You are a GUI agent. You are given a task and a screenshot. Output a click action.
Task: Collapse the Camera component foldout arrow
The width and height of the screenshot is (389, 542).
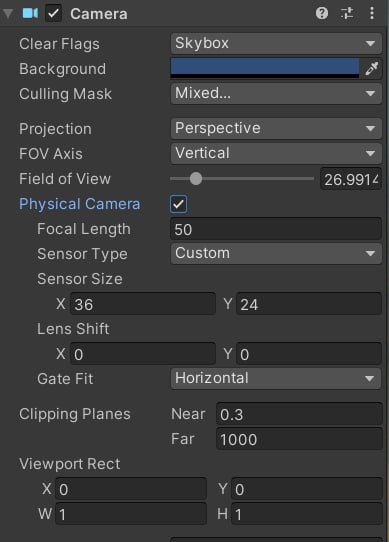pyautogui.click(x=8, y=14)
